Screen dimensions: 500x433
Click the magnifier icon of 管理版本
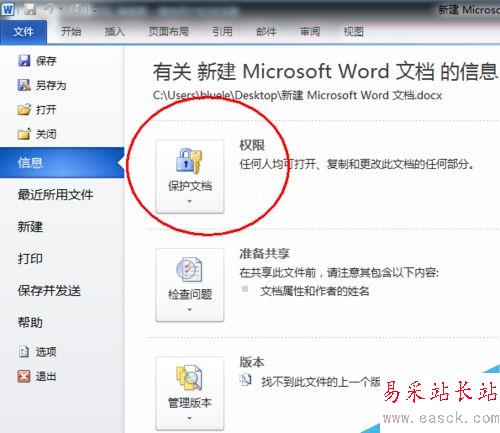pos(189,378)
